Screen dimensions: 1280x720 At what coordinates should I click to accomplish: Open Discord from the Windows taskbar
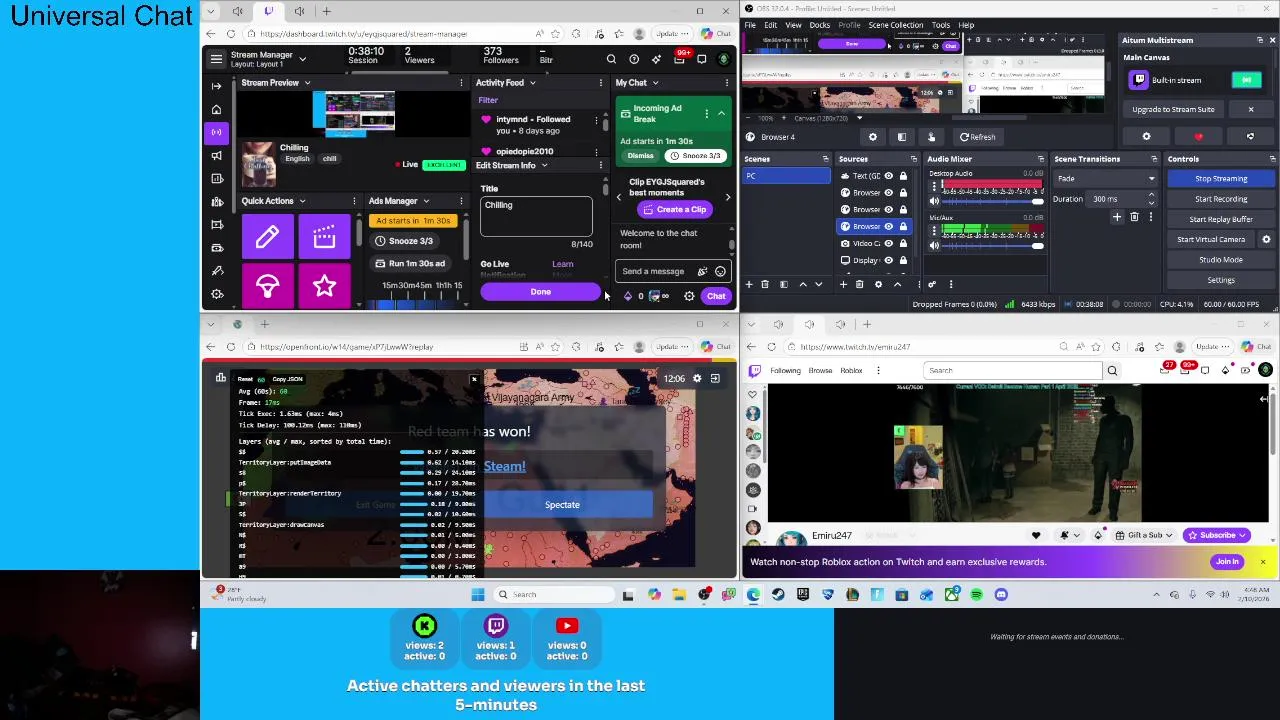coord(1000,594)
